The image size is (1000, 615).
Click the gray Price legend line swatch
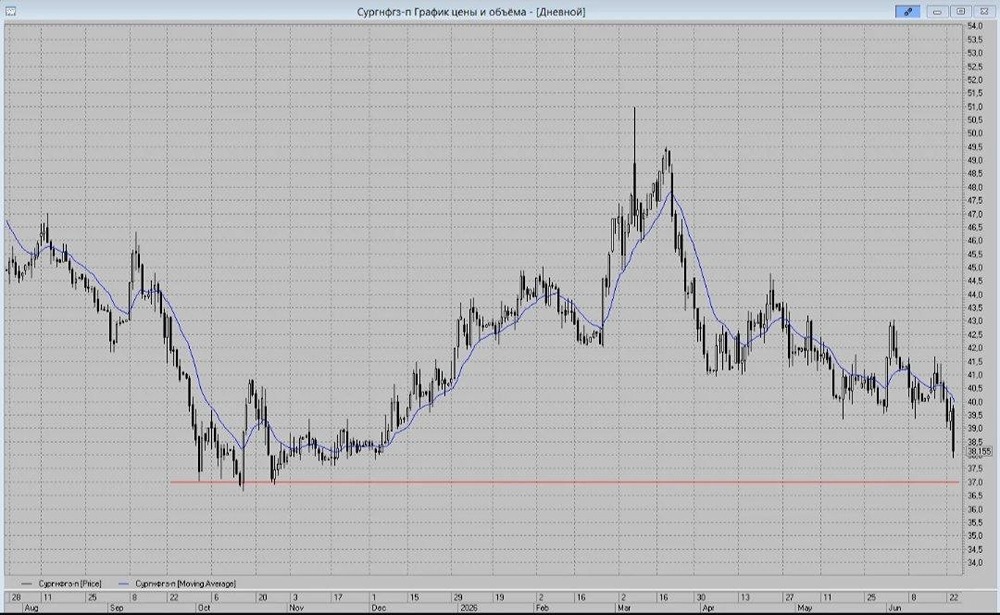[x=26, y=583]
